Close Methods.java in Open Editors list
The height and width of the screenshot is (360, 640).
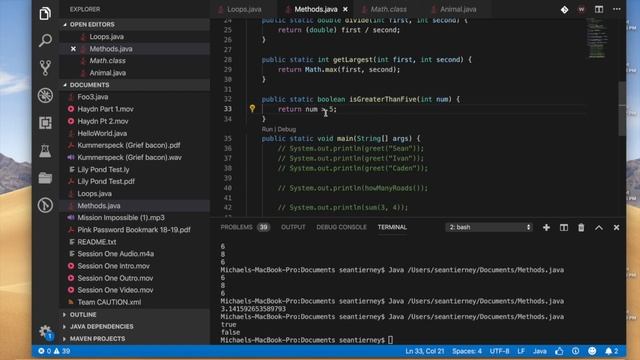click(73, 49)
